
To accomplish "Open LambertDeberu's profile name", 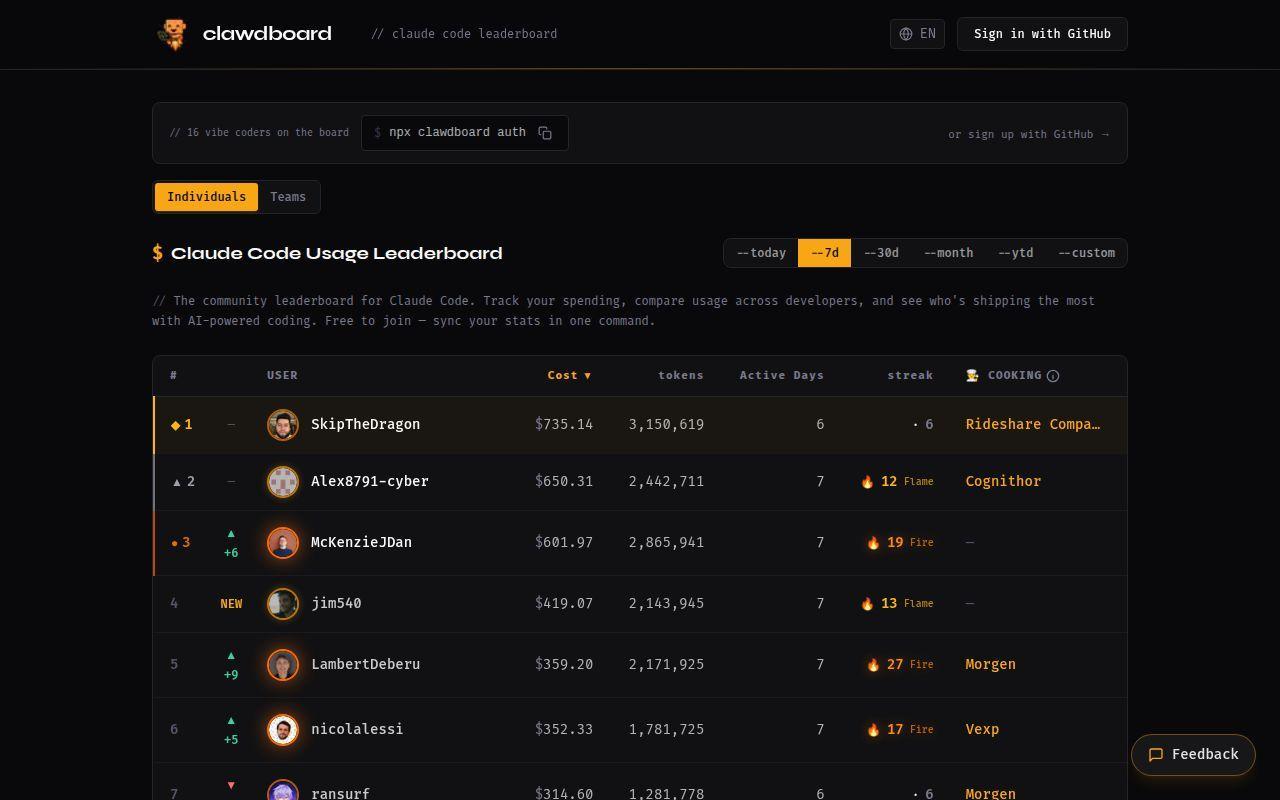I will (x=365, y=665).
